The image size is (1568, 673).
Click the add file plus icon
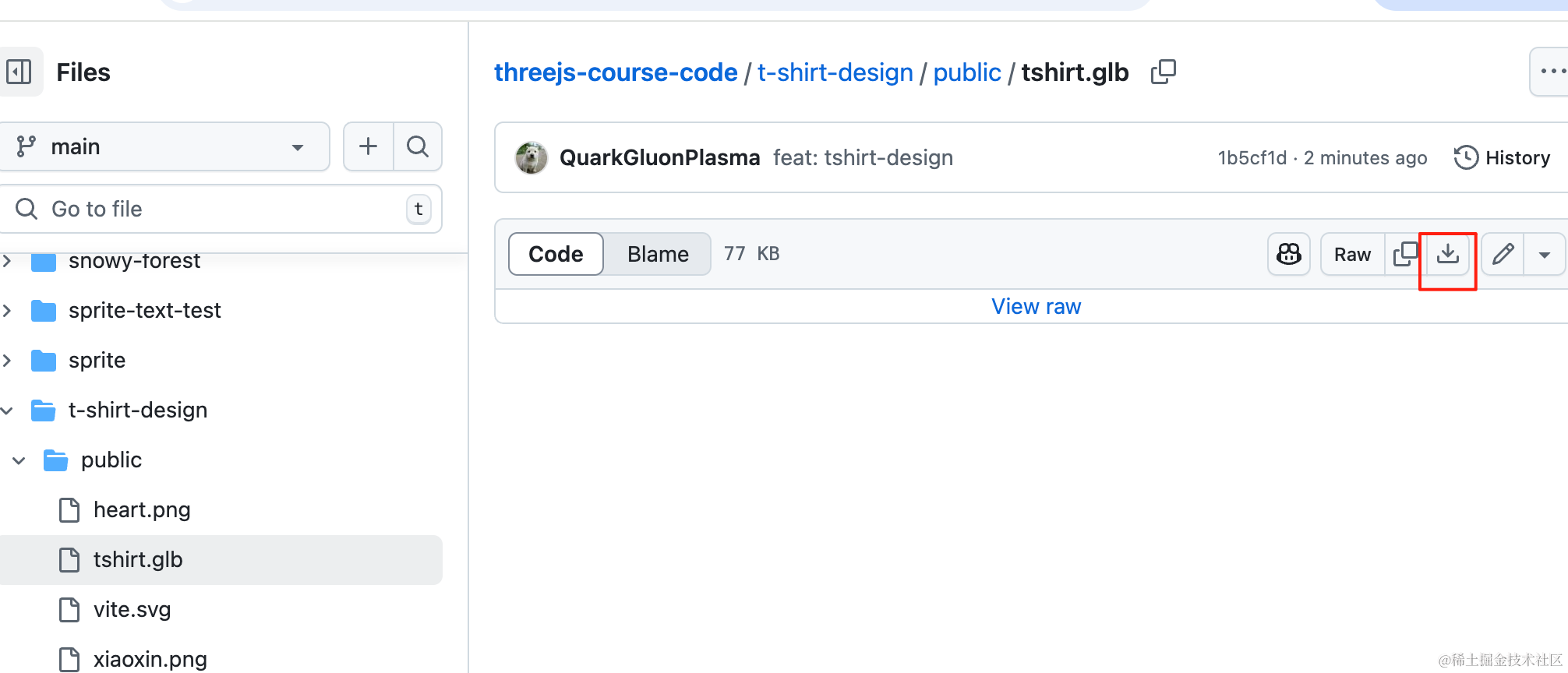369,146
